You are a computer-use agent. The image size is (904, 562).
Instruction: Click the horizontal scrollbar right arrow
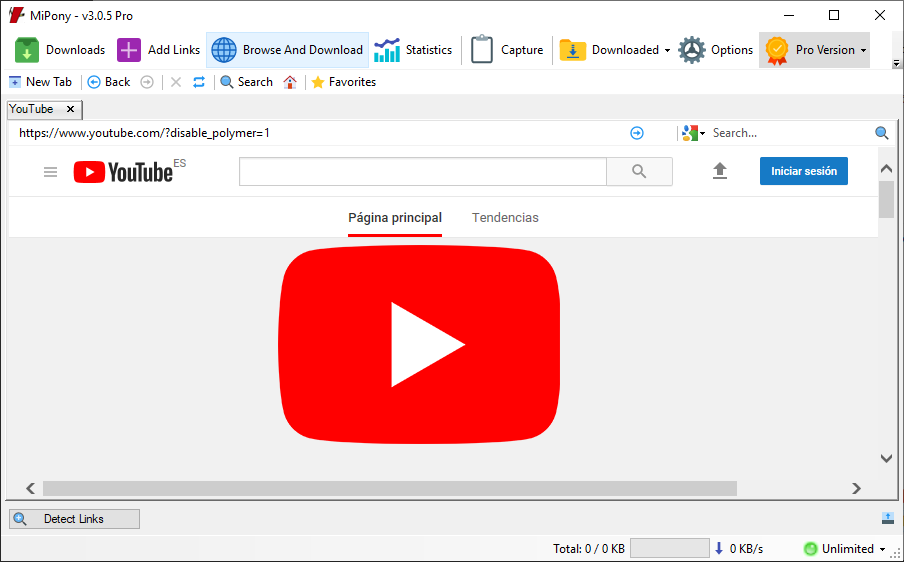click(856, 488)
